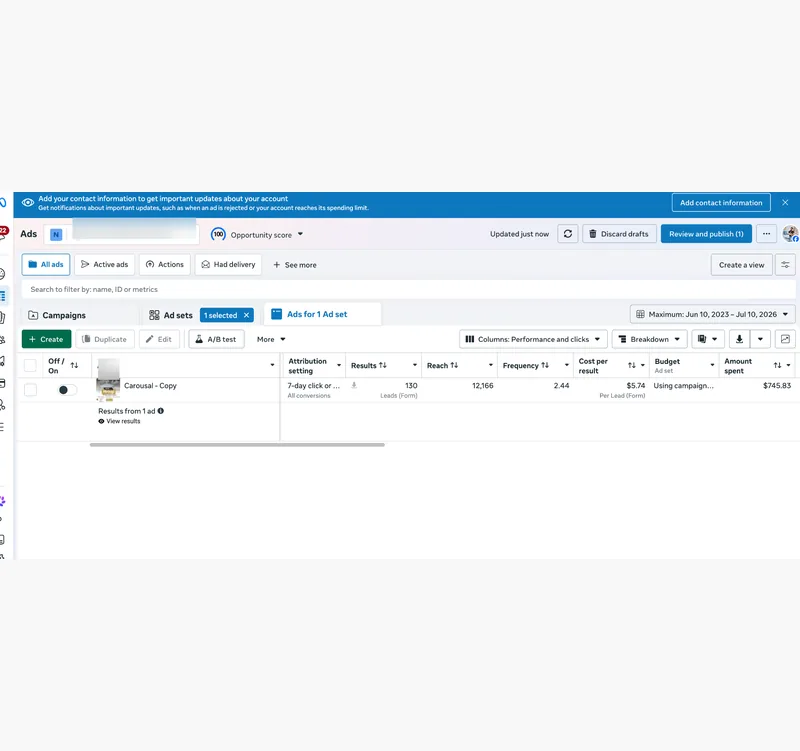The image size is (800, 751).
Task: Open the charts view icon button
Action: coord(785,339)
